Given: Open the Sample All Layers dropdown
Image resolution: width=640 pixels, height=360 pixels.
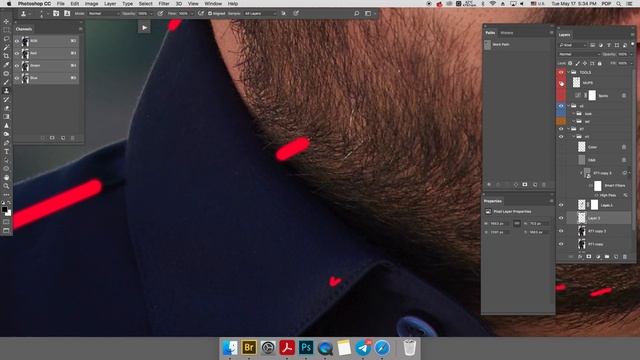Looking at the screenshot, I should (x=260, y=13).
